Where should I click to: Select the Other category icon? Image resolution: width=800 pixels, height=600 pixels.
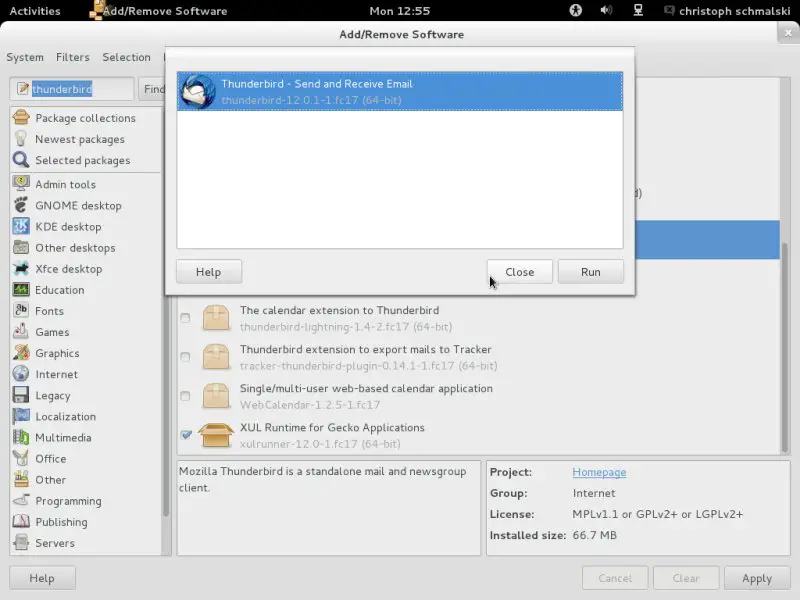pos(21,480)
